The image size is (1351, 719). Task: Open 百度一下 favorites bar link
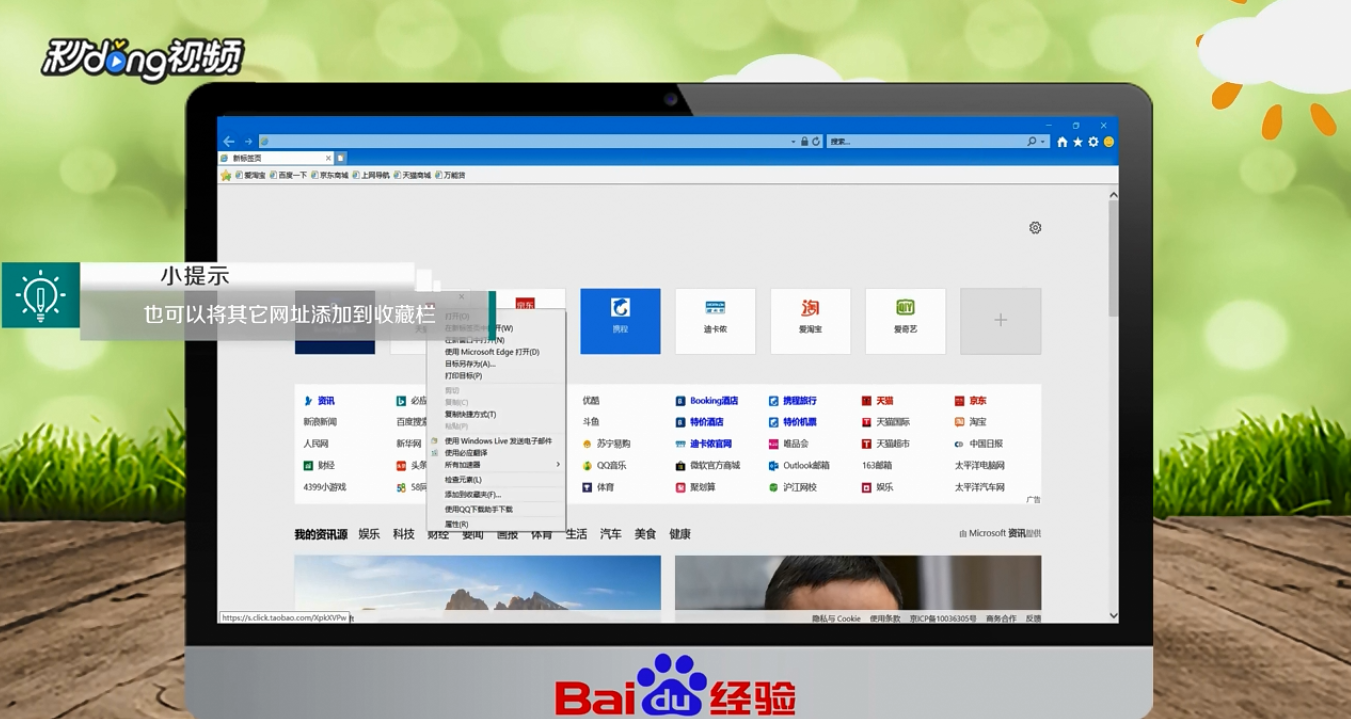[289, 175]
